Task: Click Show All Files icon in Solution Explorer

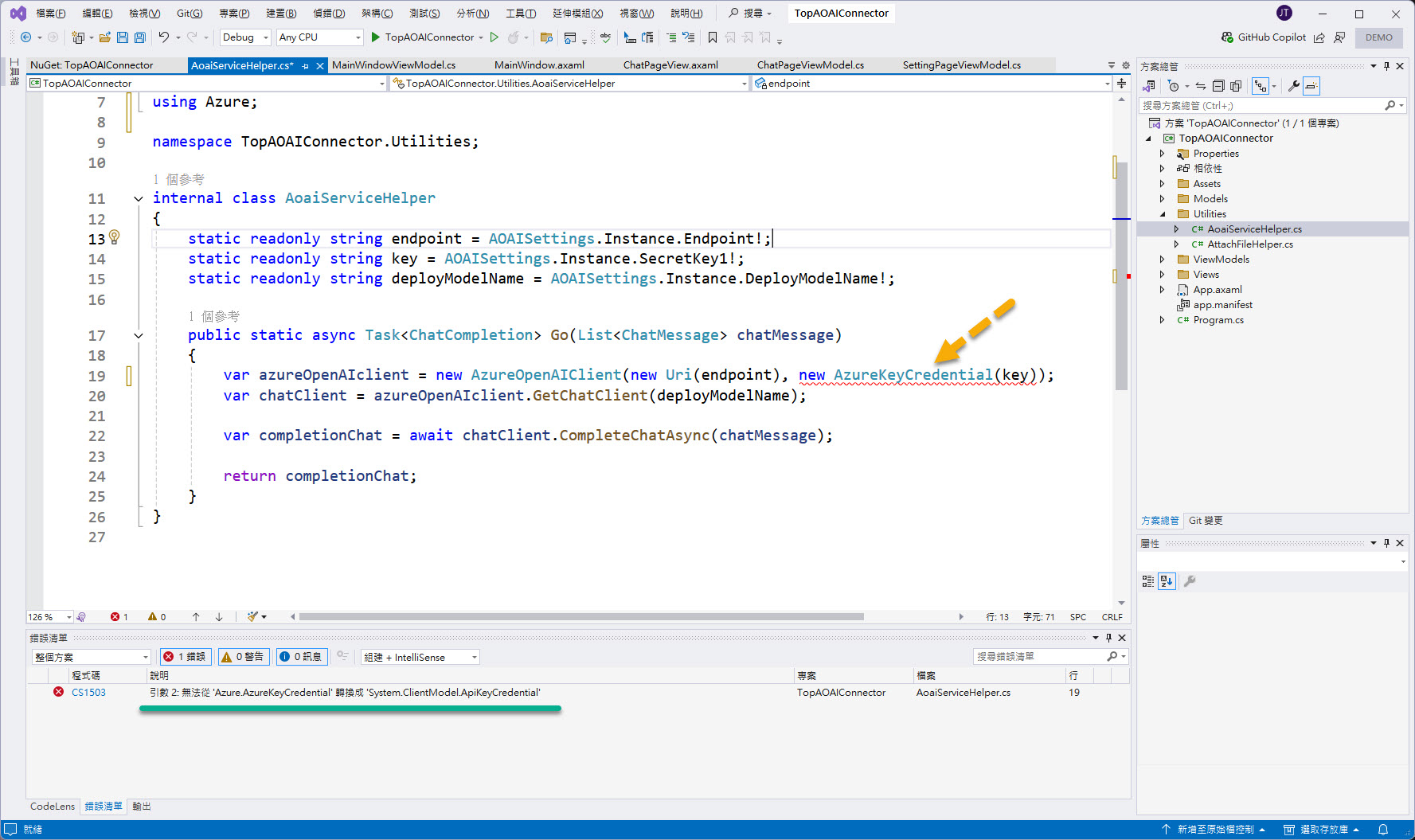Action: pyautogui.click(x=1236, y=86)
